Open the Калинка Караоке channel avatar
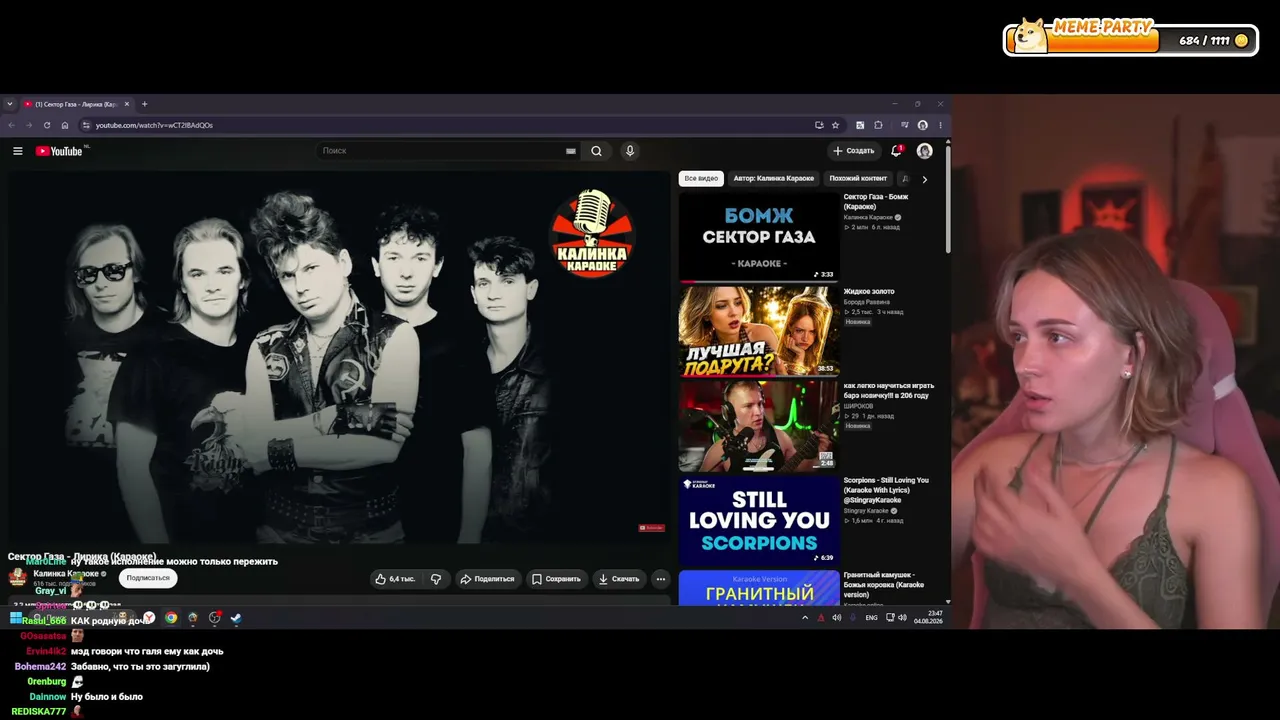This screenshot has width=1280, height=720. (17, 577)
